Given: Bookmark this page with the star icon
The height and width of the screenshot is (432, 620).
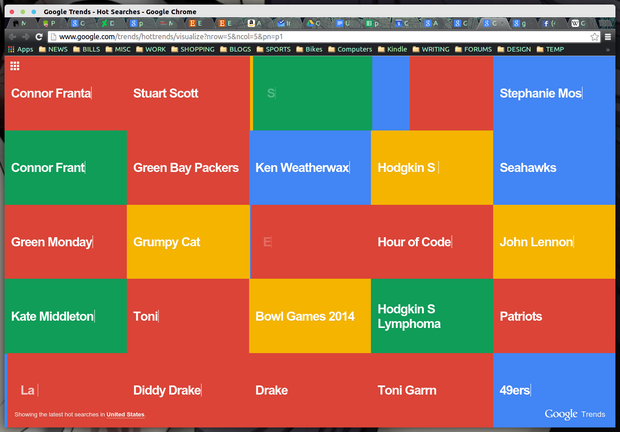Looking at the screenshot, I should [x=594, y=37].
